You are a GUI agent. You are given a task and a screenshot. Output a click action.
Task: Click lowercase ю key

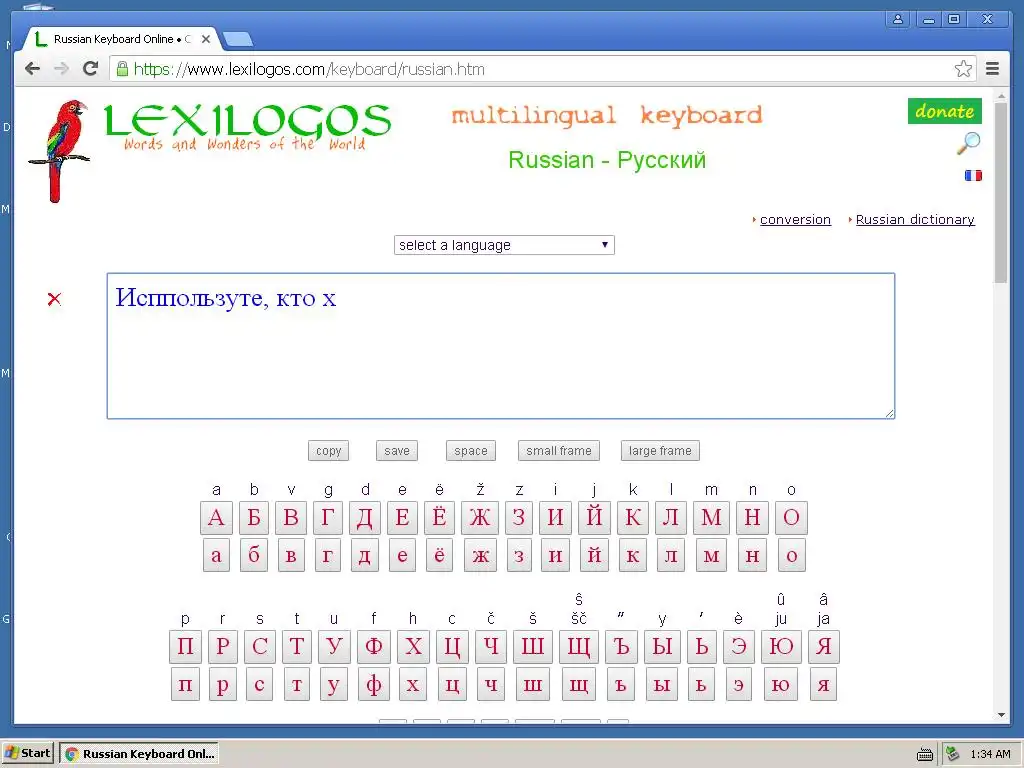coord(781,684)
